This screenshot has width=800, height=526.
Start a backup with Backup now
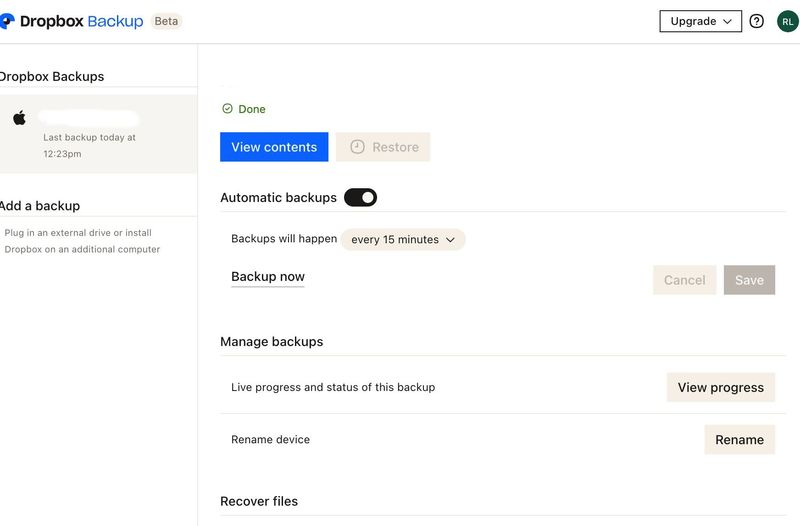268,277
